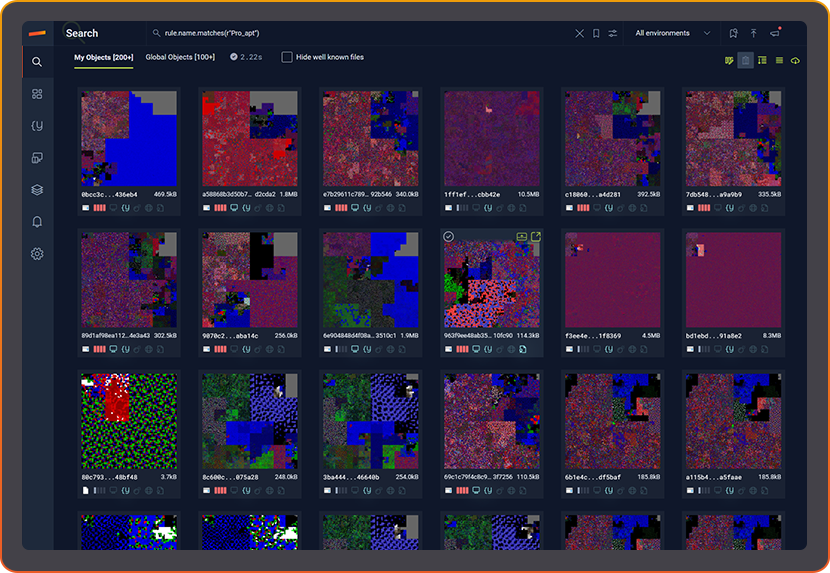Screen dimensions: 830x573
Task: Open saved bookmarks icon in the top bar
Action: [733, 33]
